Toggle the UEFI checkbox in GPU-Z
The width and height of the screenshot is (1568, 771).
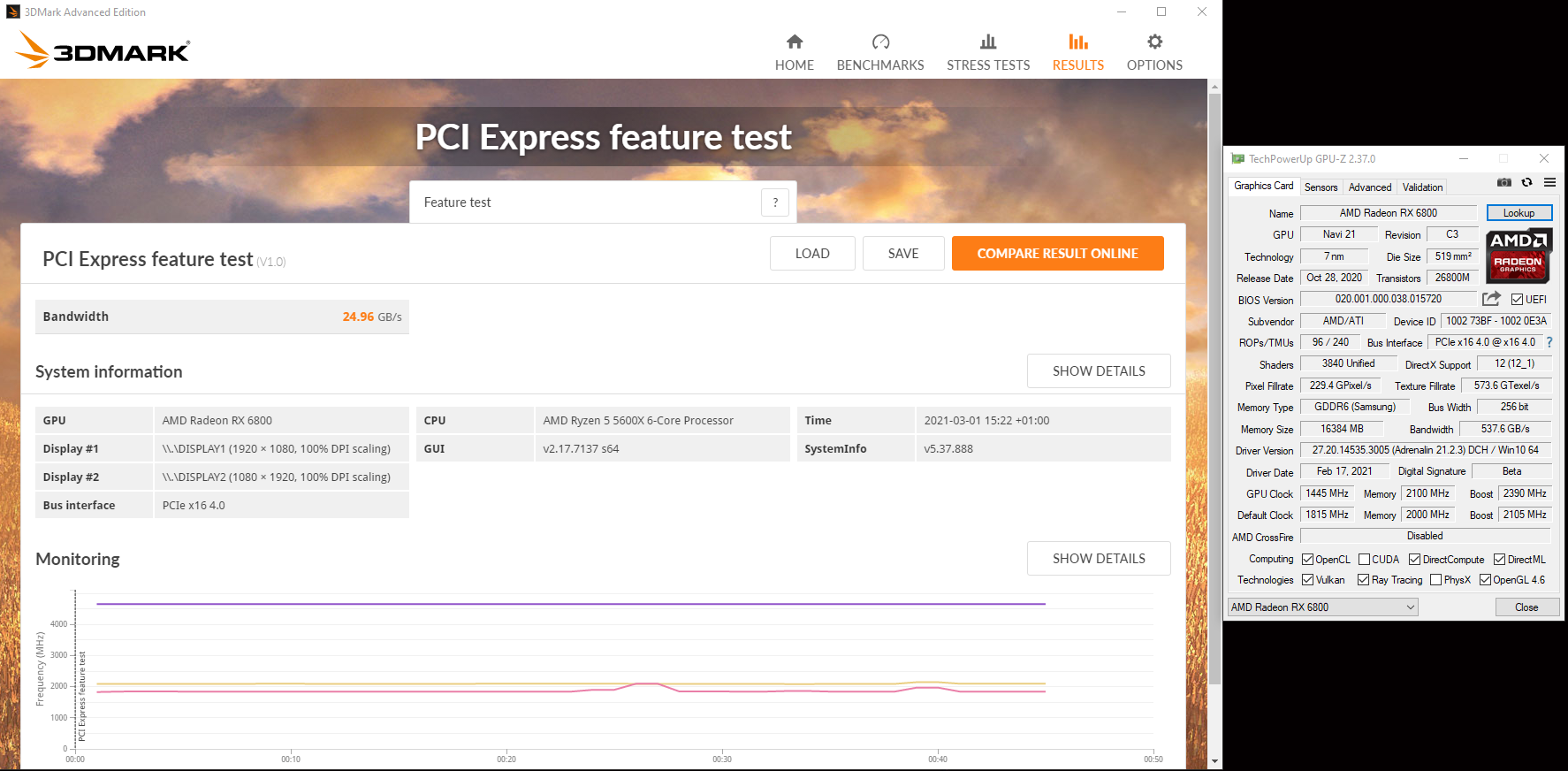pos(1517,300)
